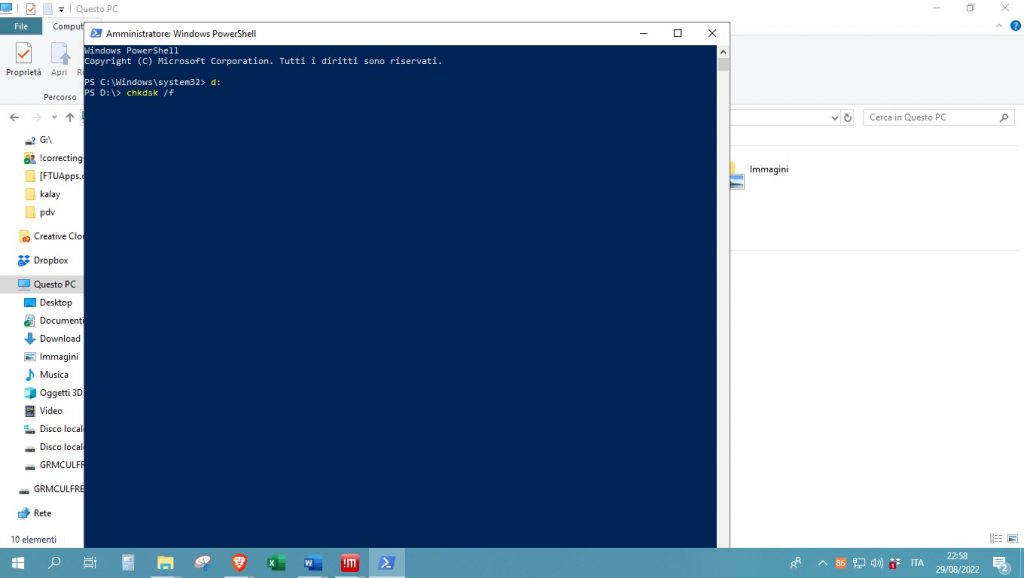Open Word from the taskbar
The width and height of the screenshot is (1024, 578).
click(x=313, y=563)
